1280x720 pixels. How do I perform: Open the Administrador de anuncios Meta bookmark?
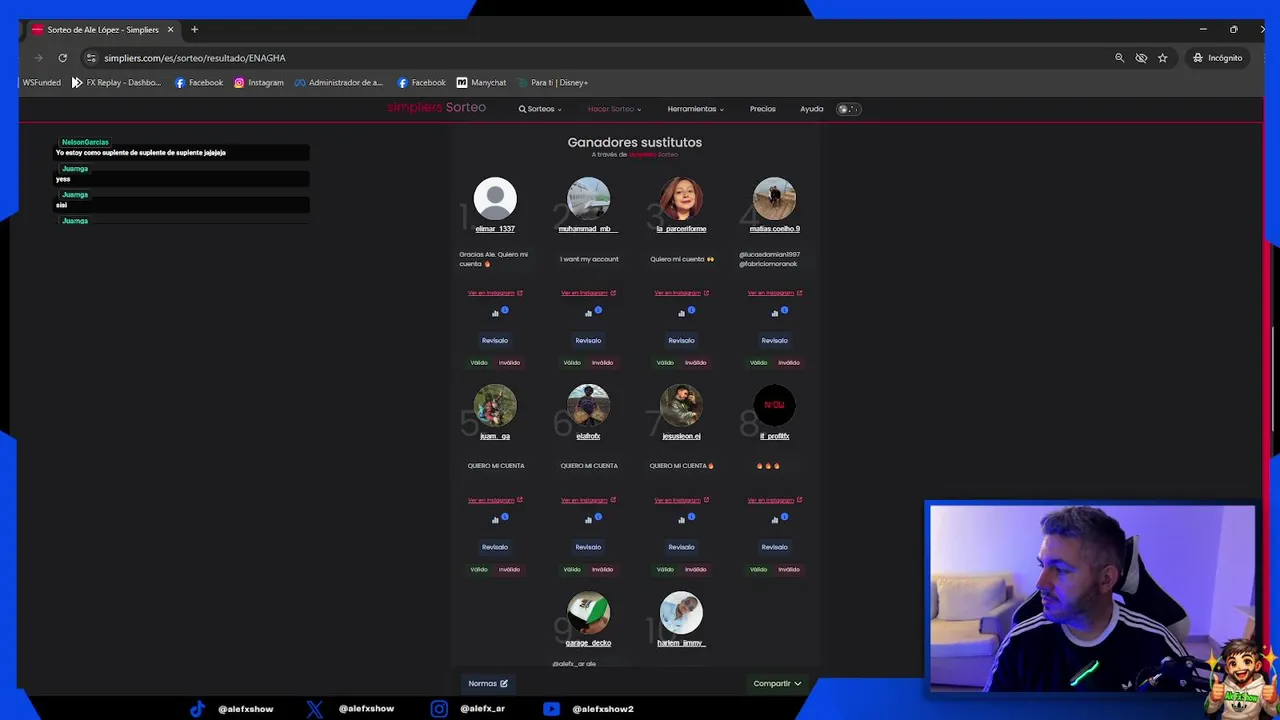point(338,82)
